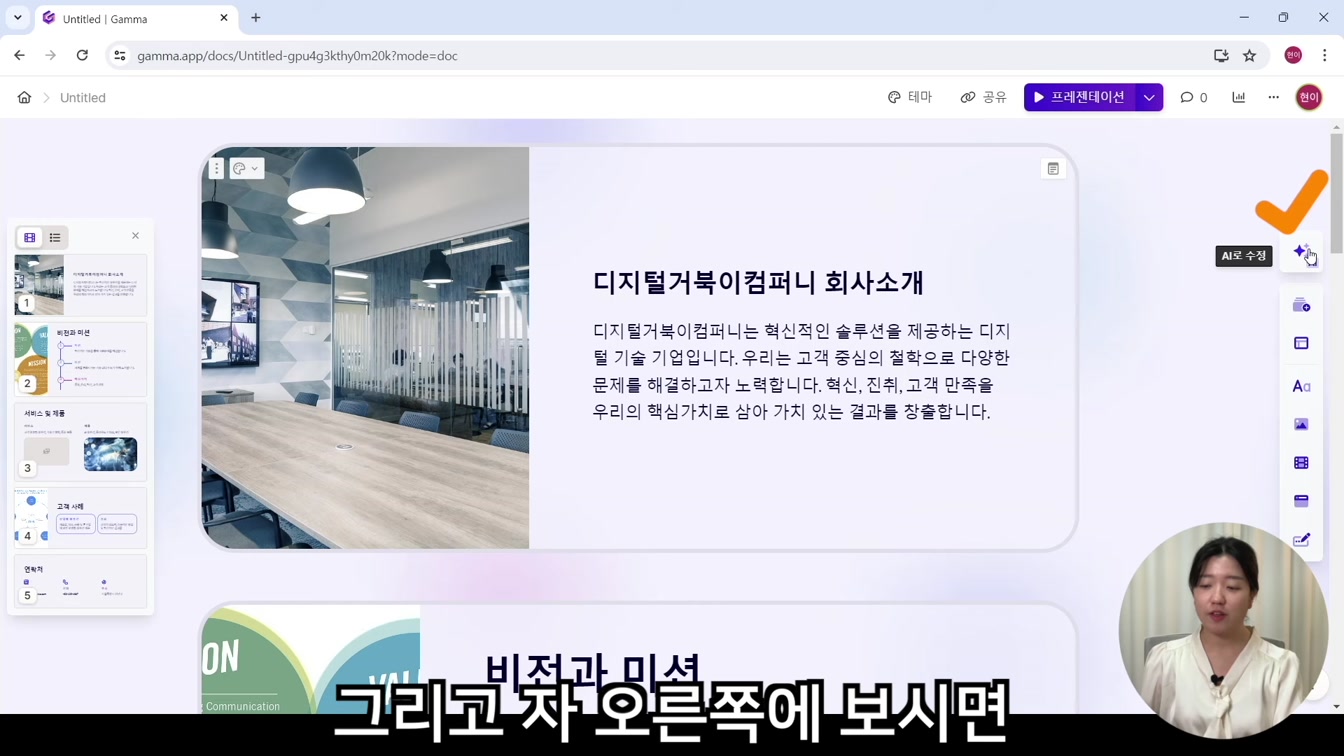Open a new browser tab
The image size is (1344, 756).
[x=256, y=18]
